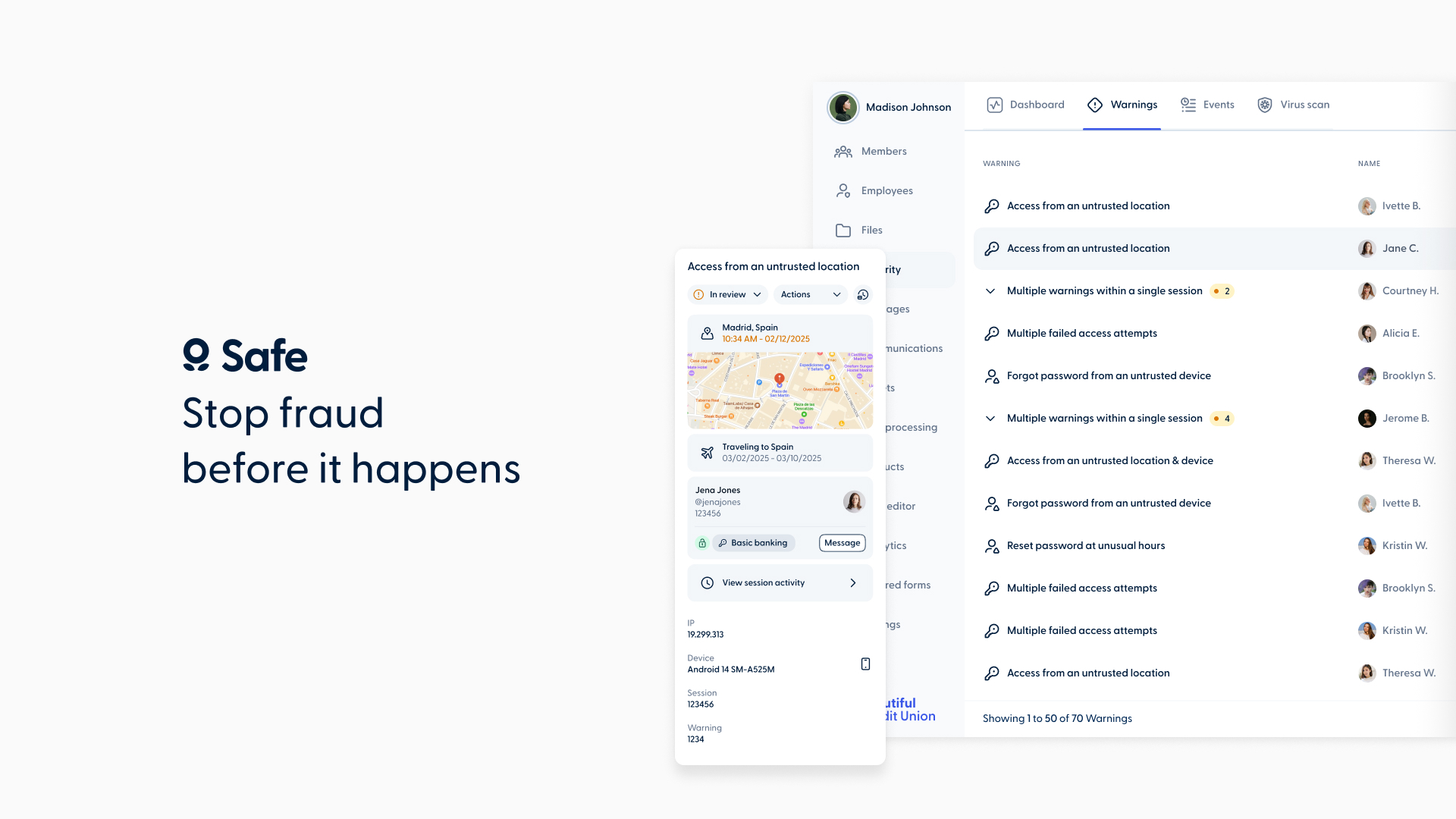Click the airplane icon for Traveling to Spain

[x=707, y=453]
